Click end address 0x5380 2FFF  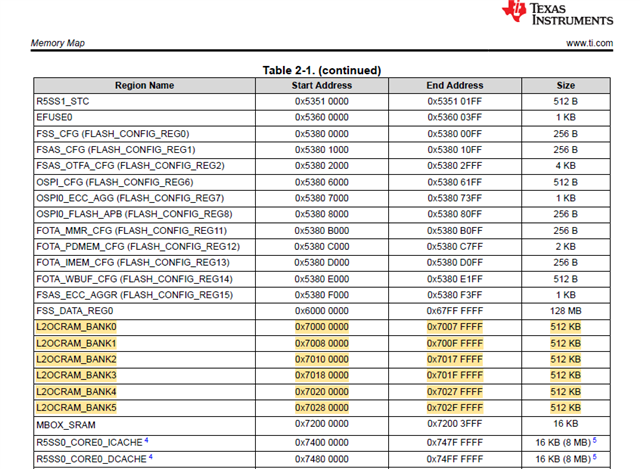[455, 165]
